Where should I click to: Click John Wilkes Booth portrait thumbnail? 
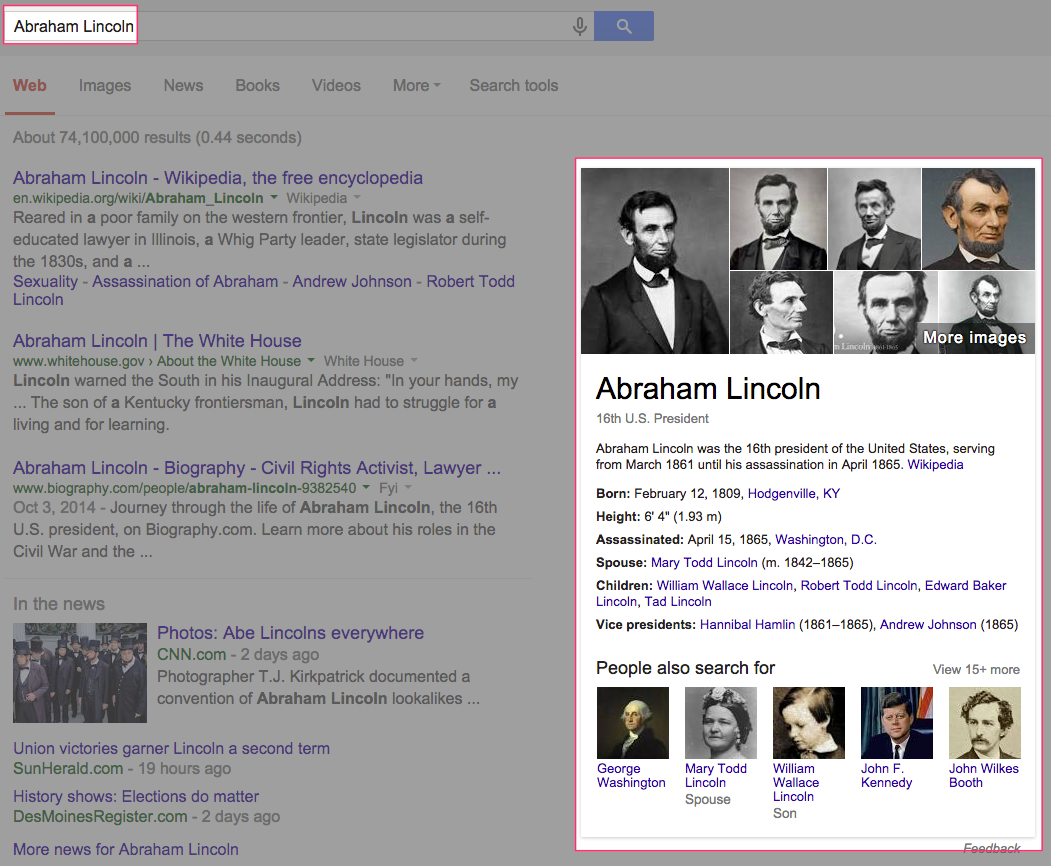[x=985, y=723]
